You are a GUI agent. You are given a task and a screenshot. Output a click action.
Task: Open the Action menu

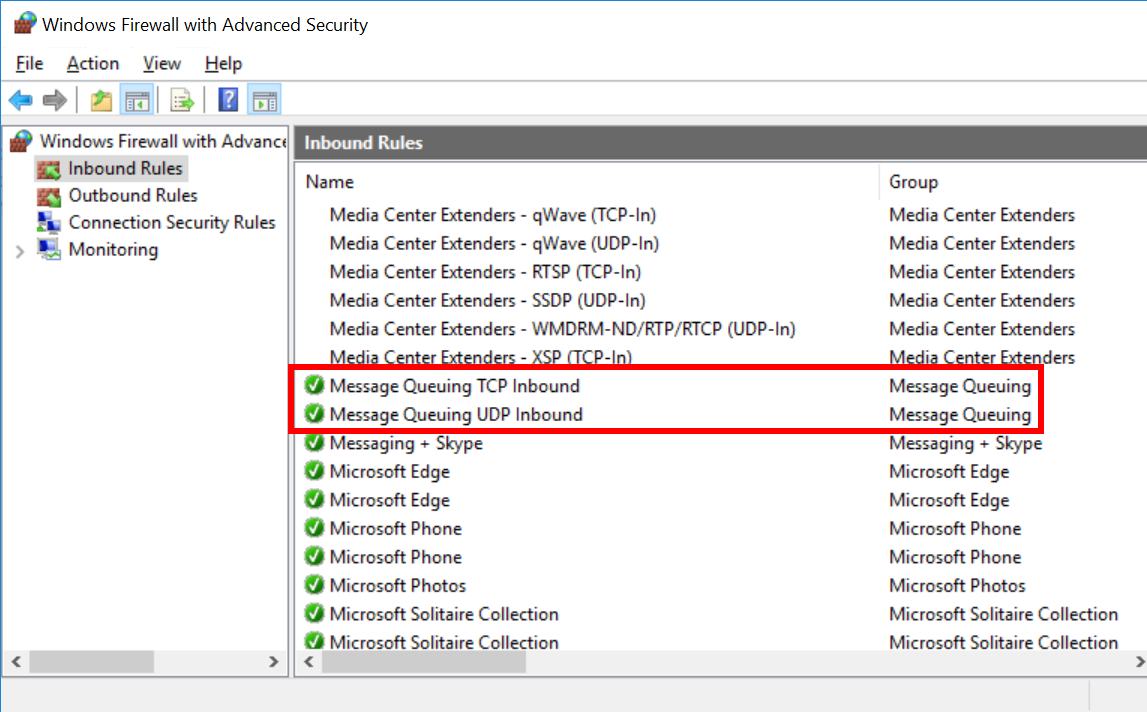point(93,64)
